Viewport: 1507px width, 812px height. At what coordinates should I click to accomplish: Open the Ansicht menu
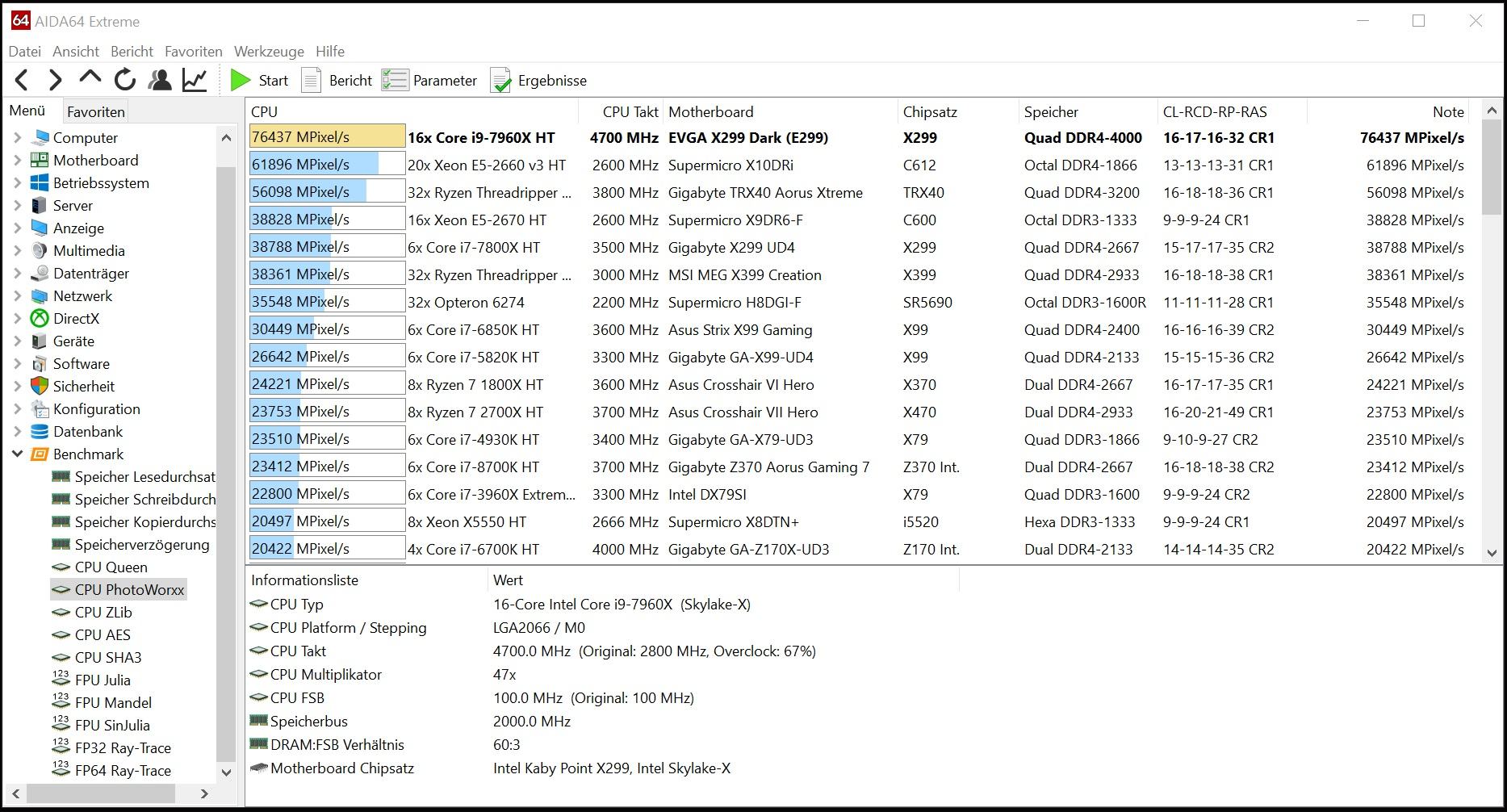(76, 51)
